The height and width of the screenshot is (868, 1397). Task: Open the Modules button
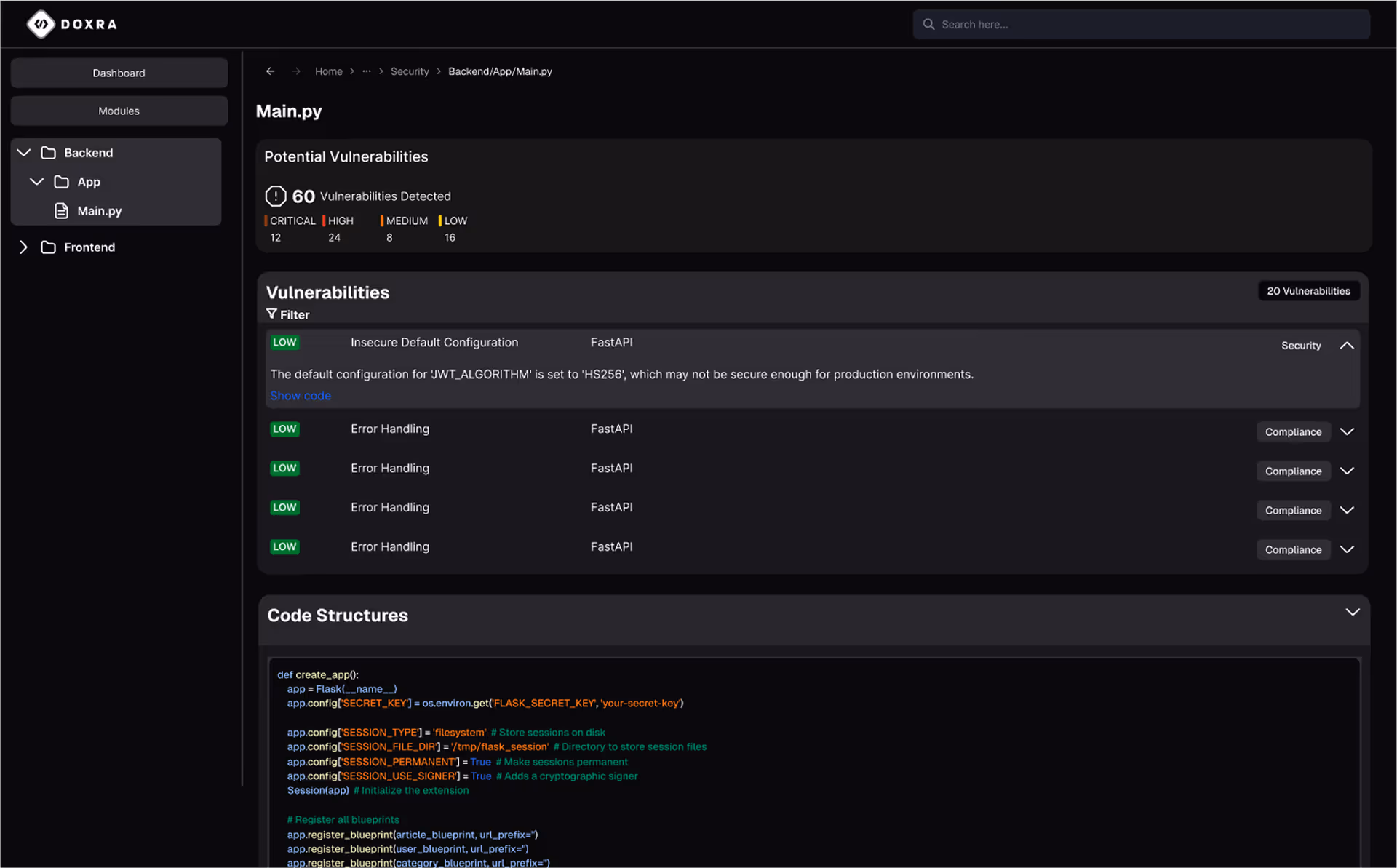pyautogui.click(x=119, y=111)
